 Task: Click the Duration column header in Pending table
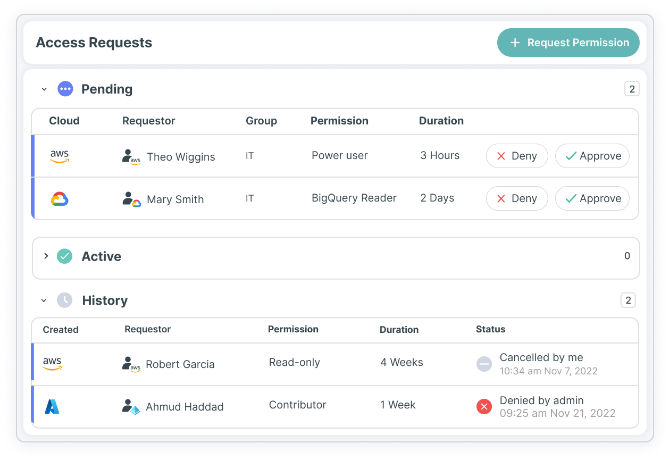(x=441, y=121)
